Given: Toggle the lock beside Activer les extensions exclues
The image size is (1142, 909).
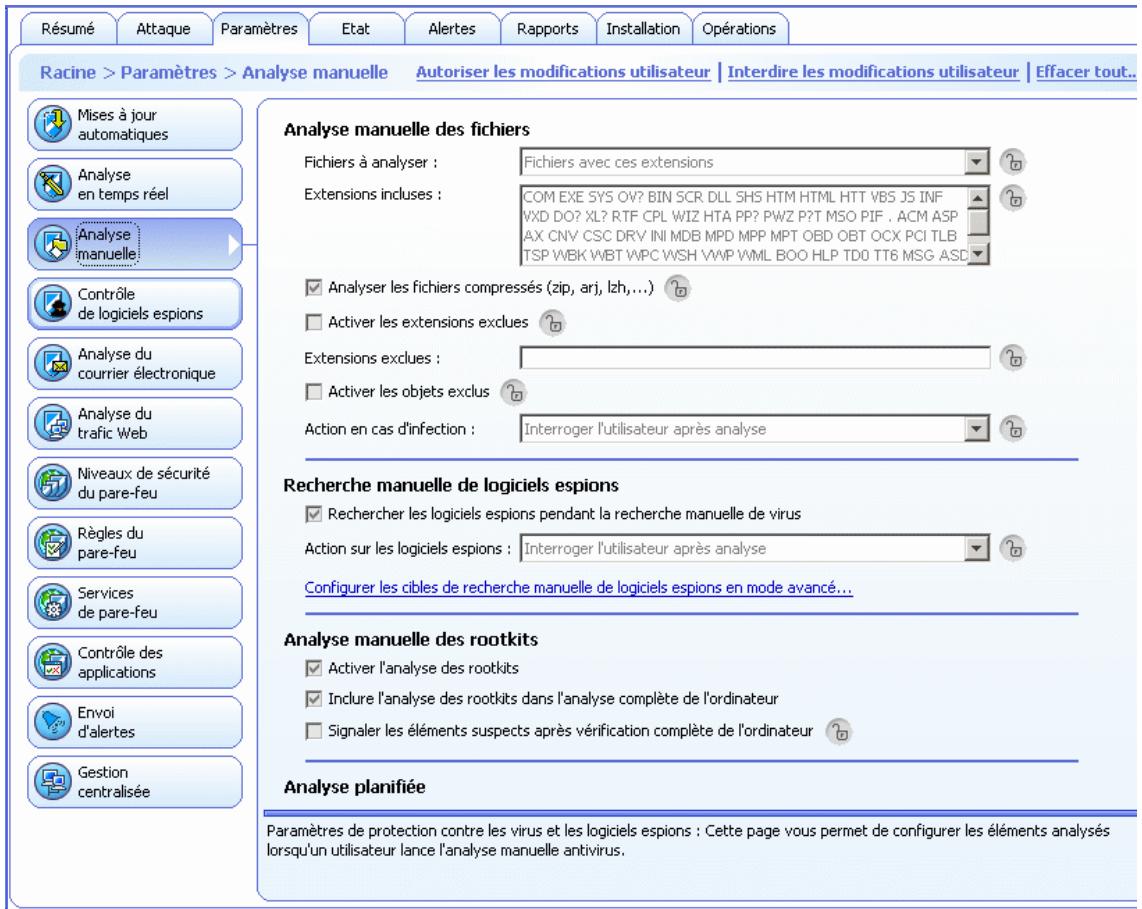Looking at the screenshot, I should click(x=553, y=323).
